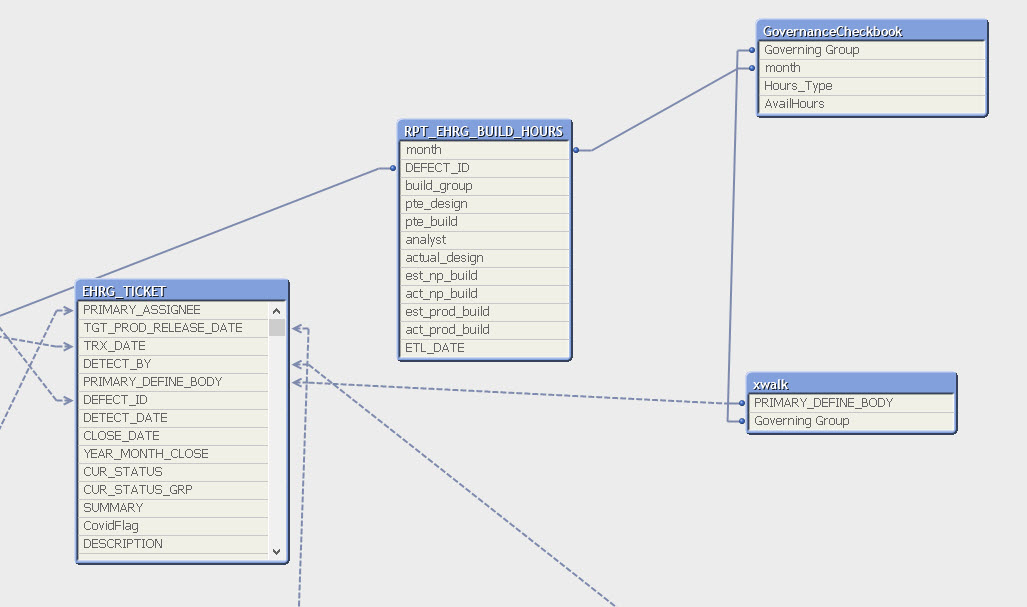Image resolution: width=1027 pixels, height=607 pixels.
Task: Click arrowhead right of TGT_PROD_RELEASE_DATE row
Action: coord(297,328)
